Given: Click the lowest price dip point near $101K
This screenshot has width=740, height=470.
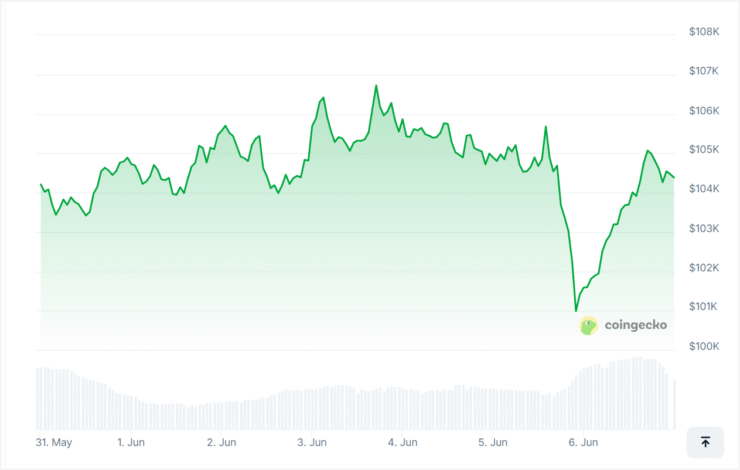Looking at the screenshot, I should [576, 311].
